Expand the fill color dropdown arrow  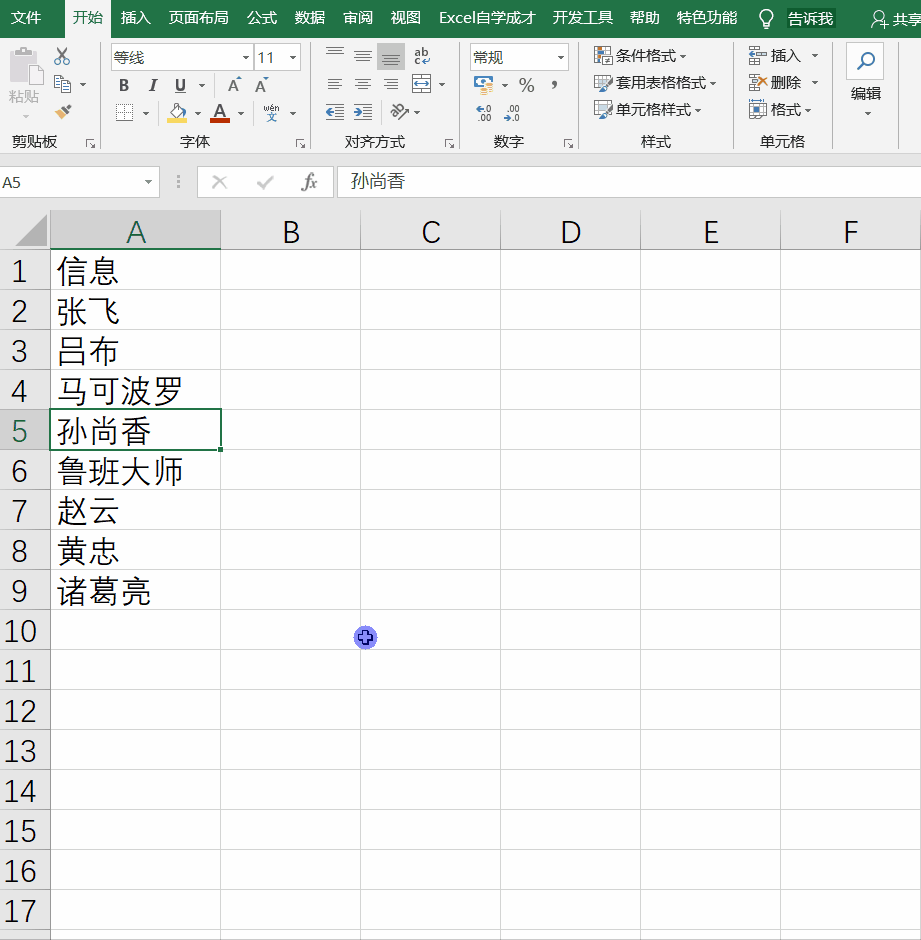coord(198,113)
